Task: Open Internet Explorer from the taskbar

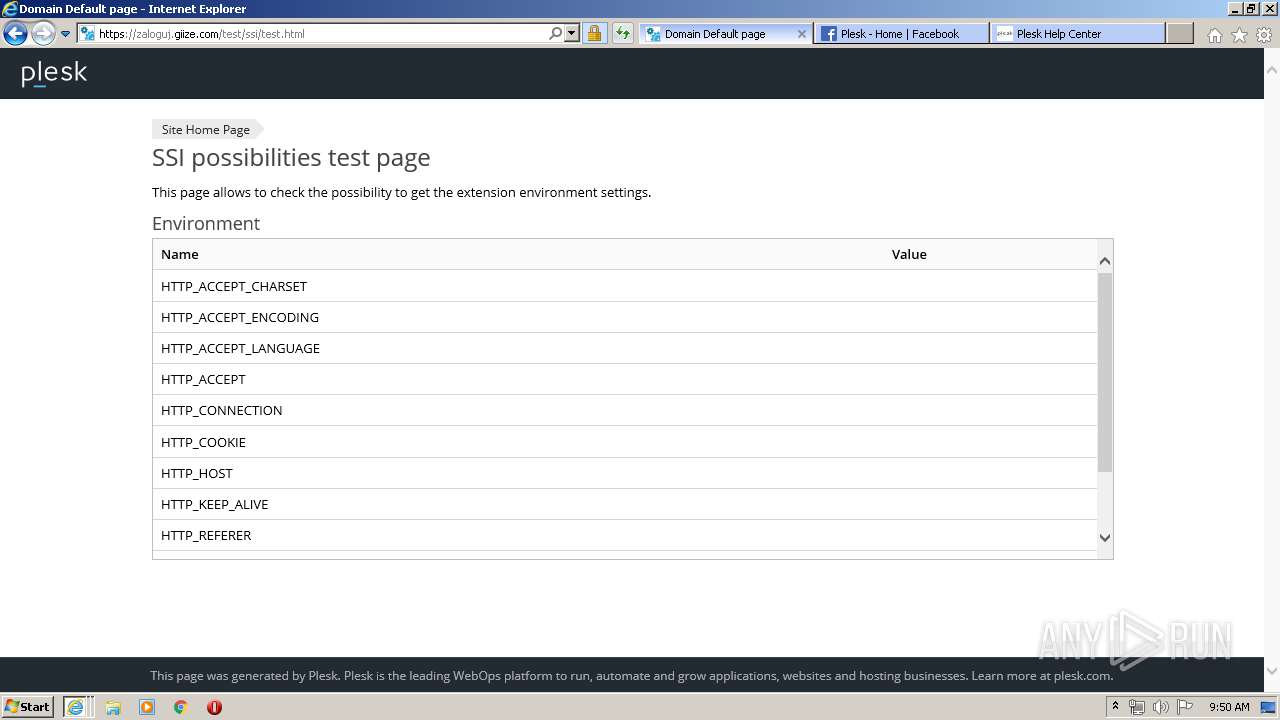Action: coord(76,706)
